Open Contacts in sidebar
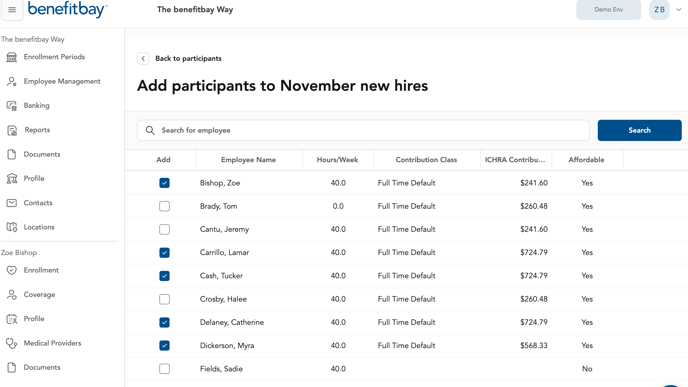Screen dimensions: 688x387 (x=38, y=203)
